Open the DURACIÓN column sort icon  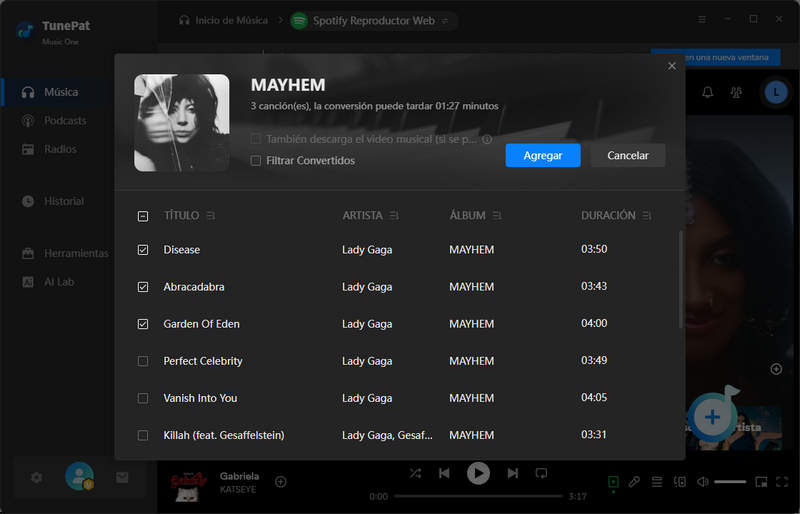[x=646, y=216]
